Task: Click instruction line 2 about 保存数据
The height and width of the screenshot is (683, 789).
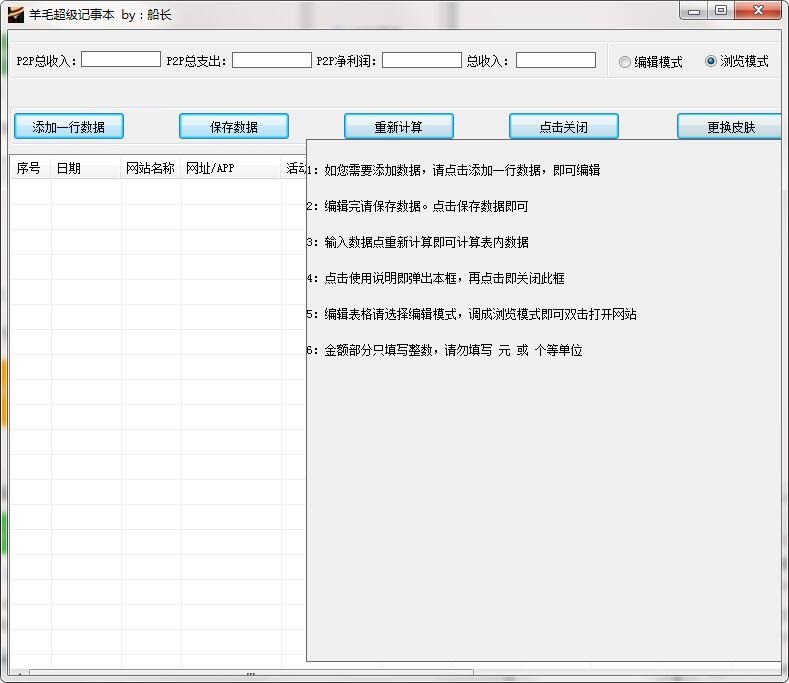Action: click(418, 206)
